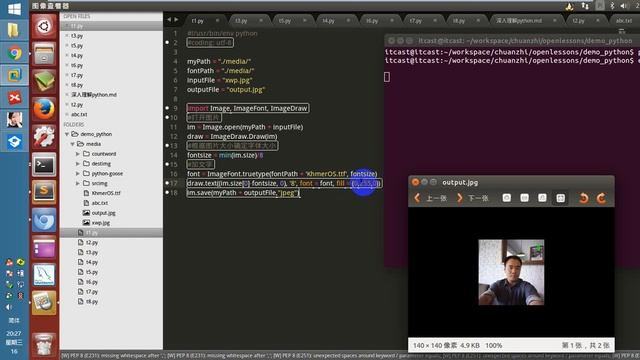Click zoom in icon in image viewer toolbar
This screenshot has height=360, width=640.
tap(507, 198)
